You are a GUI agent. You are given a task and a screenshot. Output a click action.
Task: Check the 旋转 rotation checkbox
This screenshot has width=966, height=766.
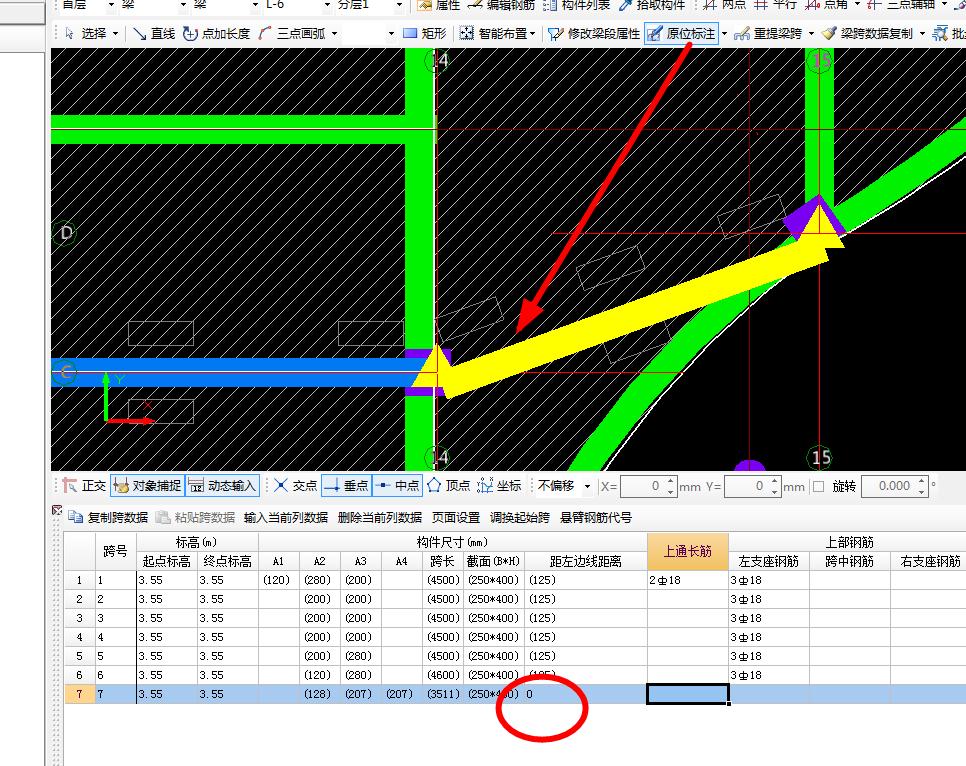point(819,486)
